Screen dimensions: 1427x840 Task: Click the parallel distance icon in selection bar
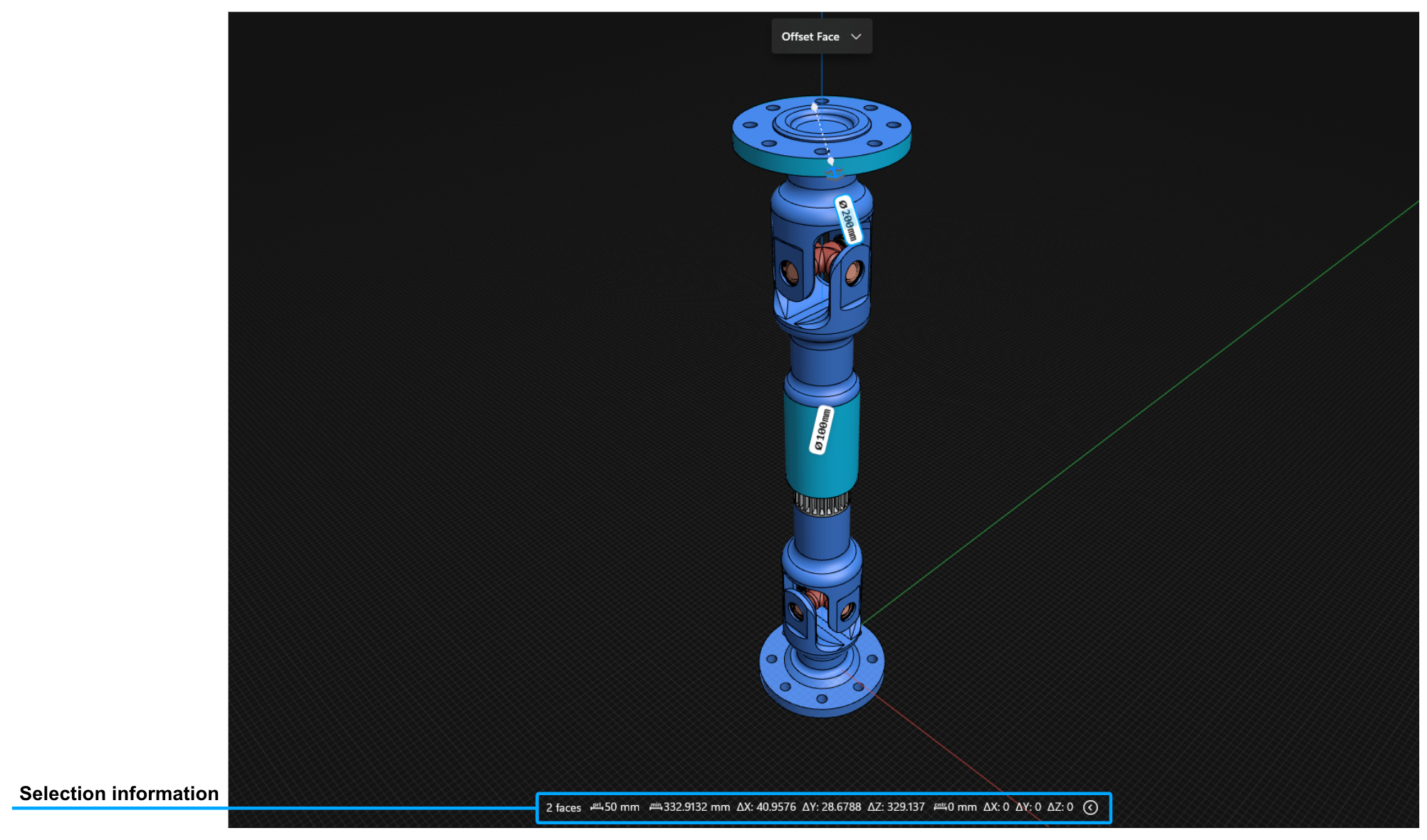click(x=597, y=807)
